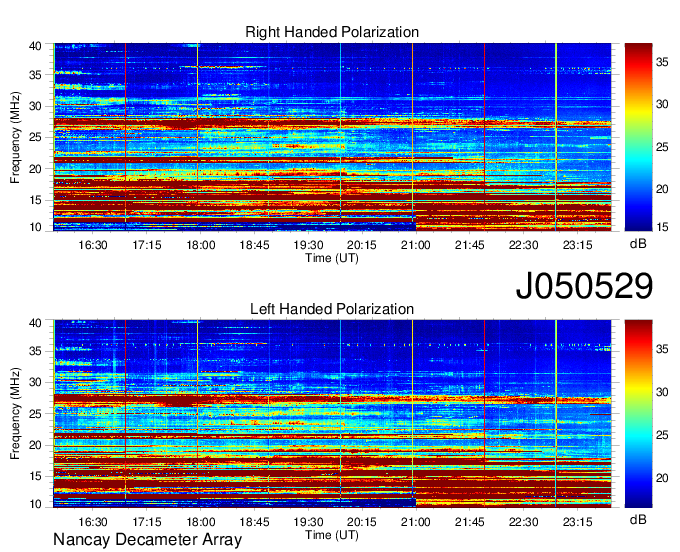Click 18:00 tick under Right Handed plot
This screenshot has width=680, height=552.
[201, 245]
